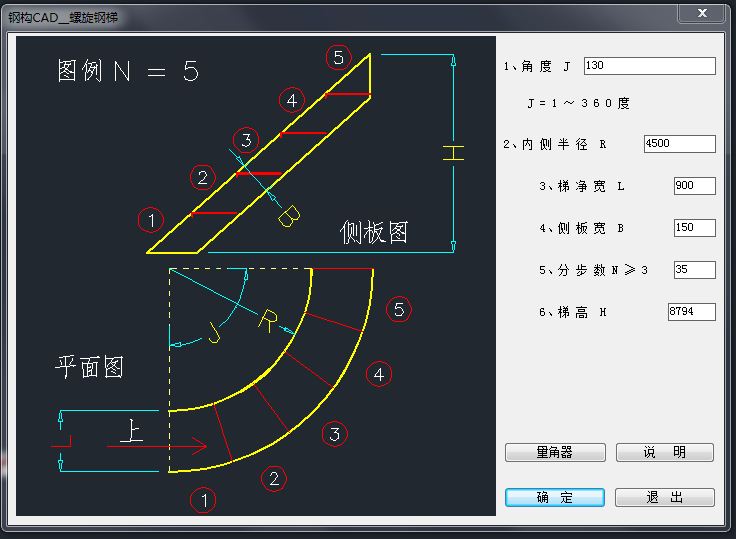The image size is (736, 539).
Task: Open the 量角器 protractor tool button
Action: (x=555, y=452)
